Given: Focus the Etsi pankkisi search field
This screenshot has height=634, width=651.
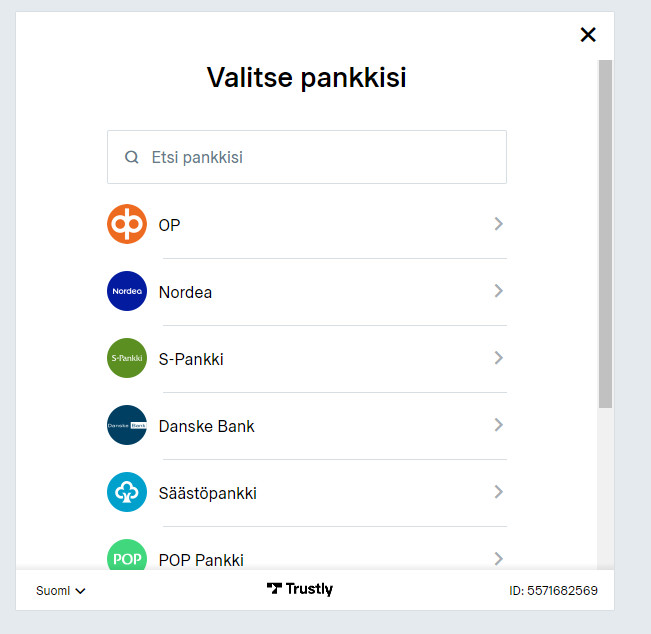Looking at the screenshot, I should coord(307,157).
